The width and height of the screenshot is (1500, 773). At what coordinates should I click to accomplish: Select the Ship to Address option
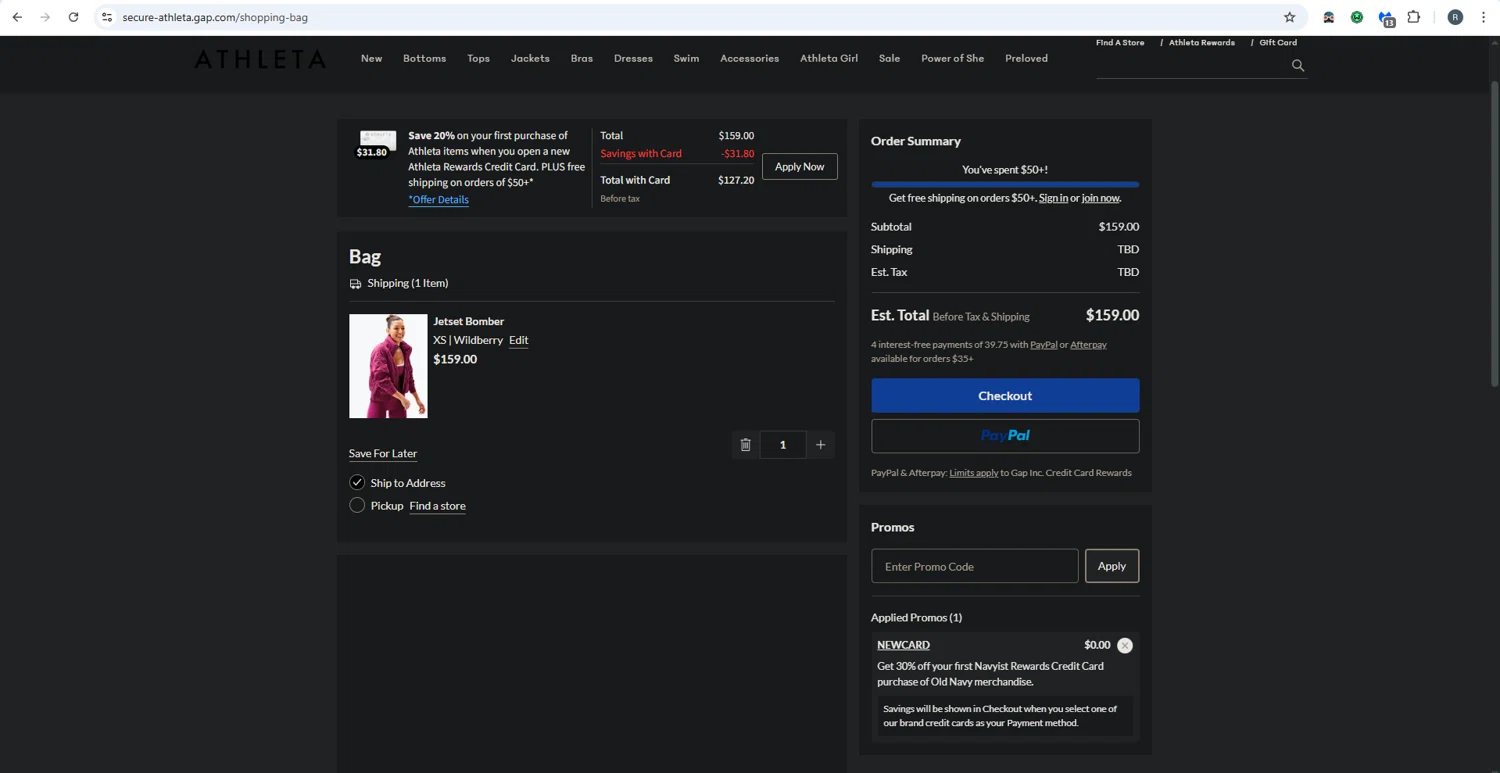click(357, 482)
